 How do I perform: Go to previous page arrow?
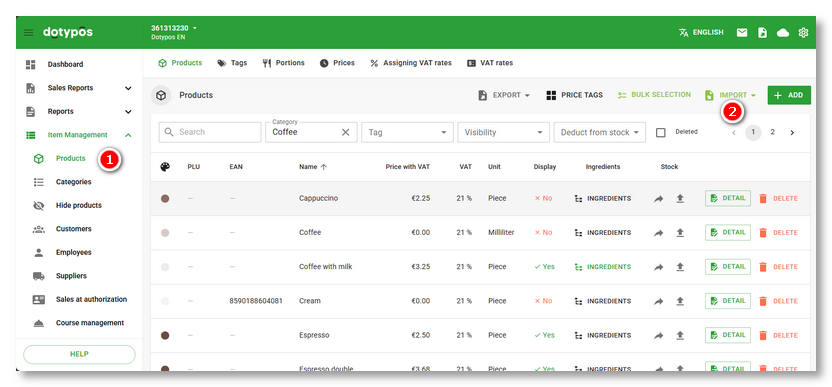pyautogui.click(x=734, y=133)
